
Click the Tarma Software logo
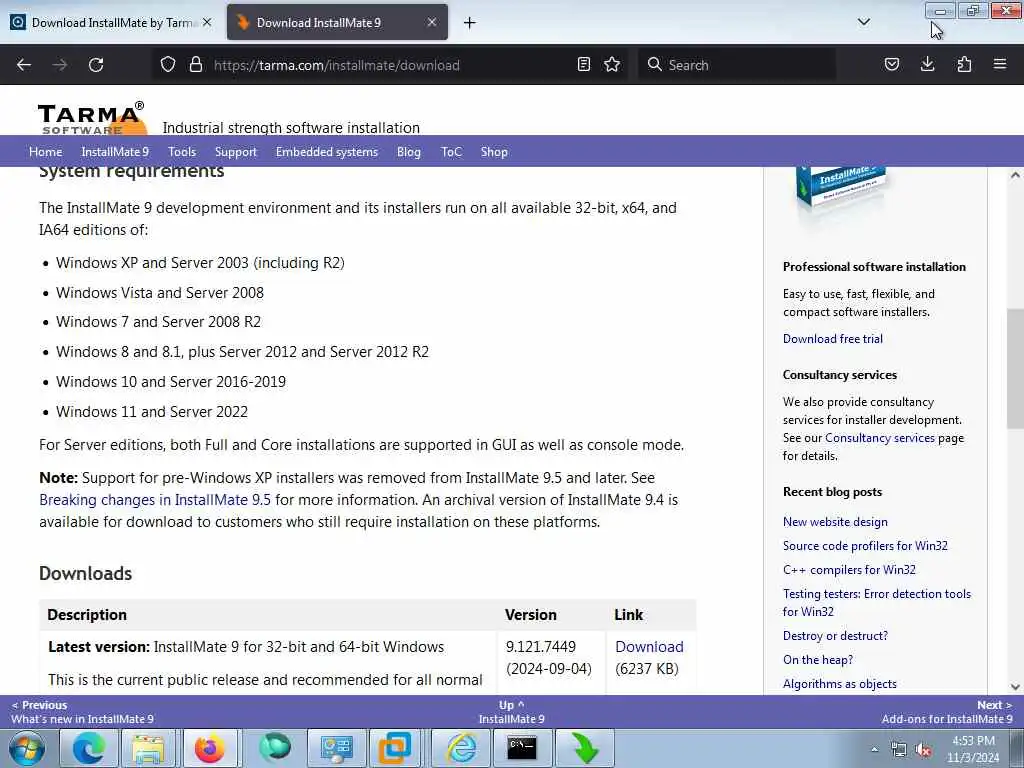pyautogui.click(x=91, y=118)
